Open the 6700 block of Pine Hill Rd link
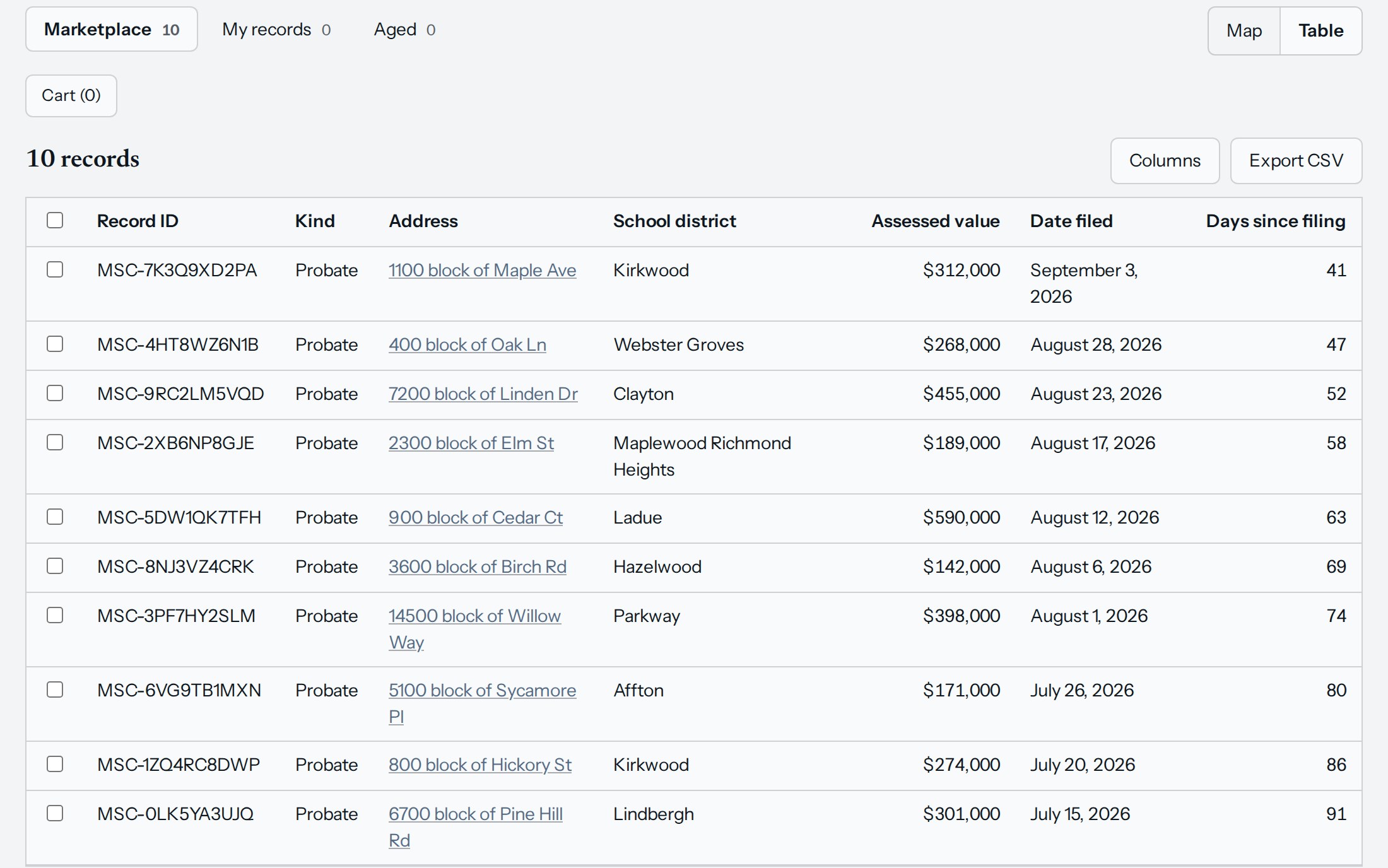The image size is (1388, 868). (476, 827)
